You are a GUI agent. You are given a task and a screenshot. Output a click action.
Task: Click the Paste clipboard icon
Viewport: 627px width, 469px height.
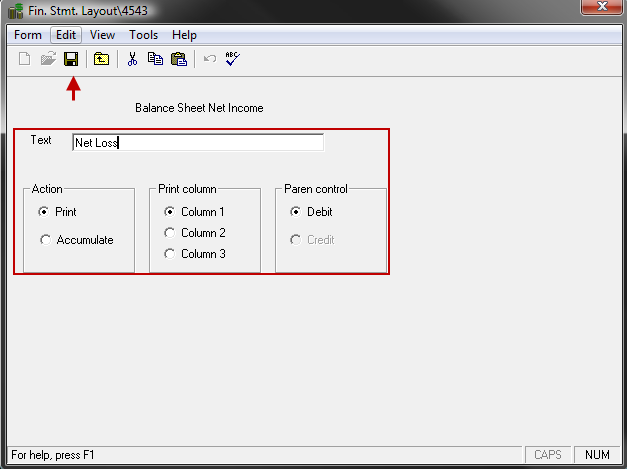point(179,59)
